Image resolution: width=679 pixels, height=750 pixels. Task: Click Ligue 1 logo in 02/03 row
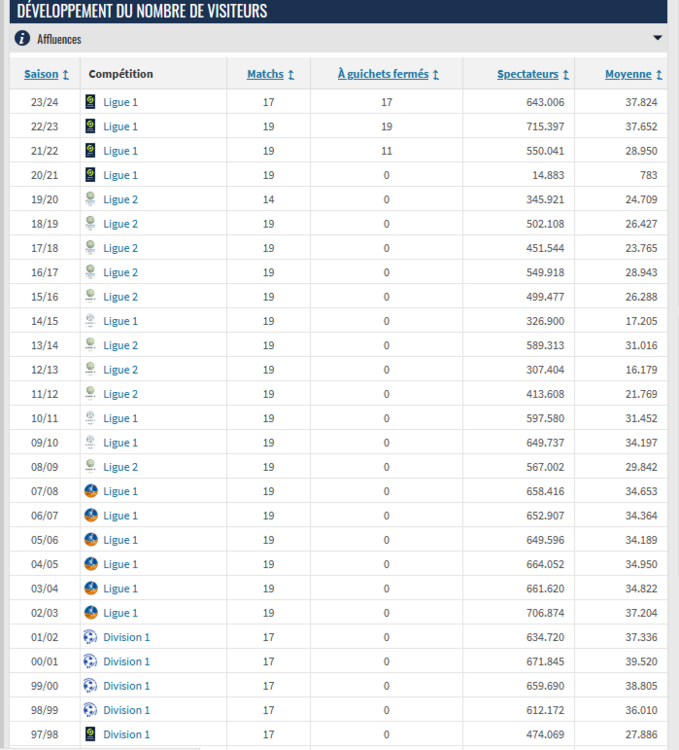coord(91,613)
